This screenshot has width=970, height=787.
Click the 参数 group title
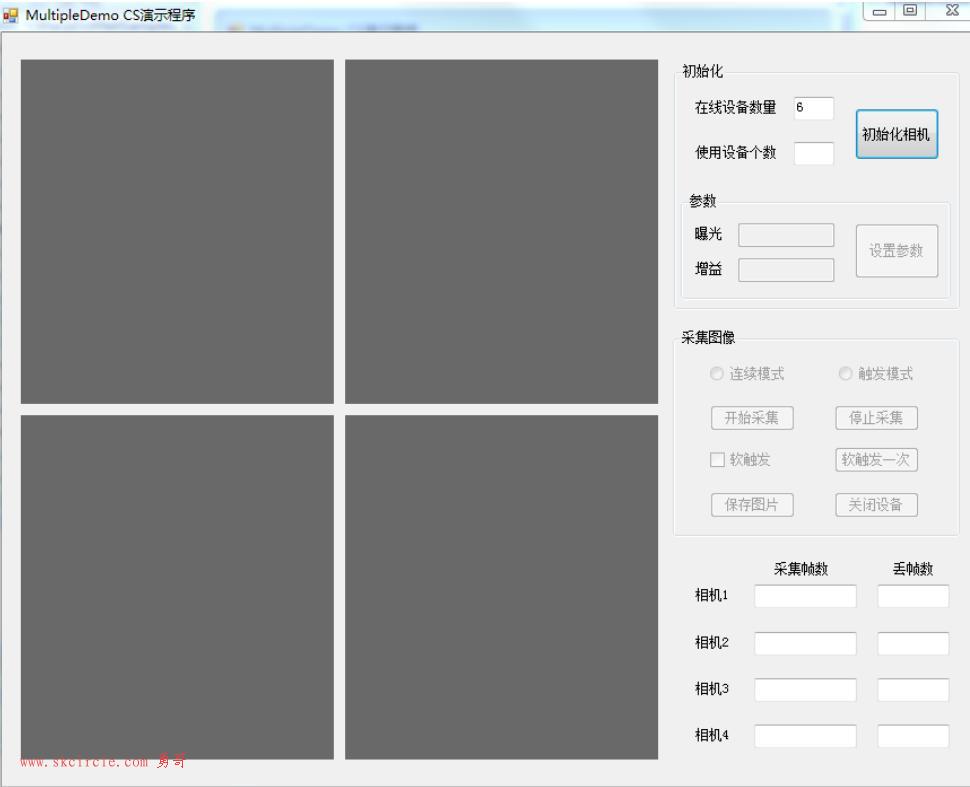click(x=703, y=201)
